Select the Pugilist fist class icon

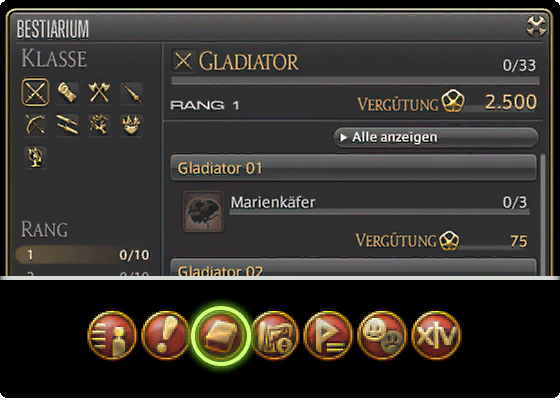(x=67, y=92)
